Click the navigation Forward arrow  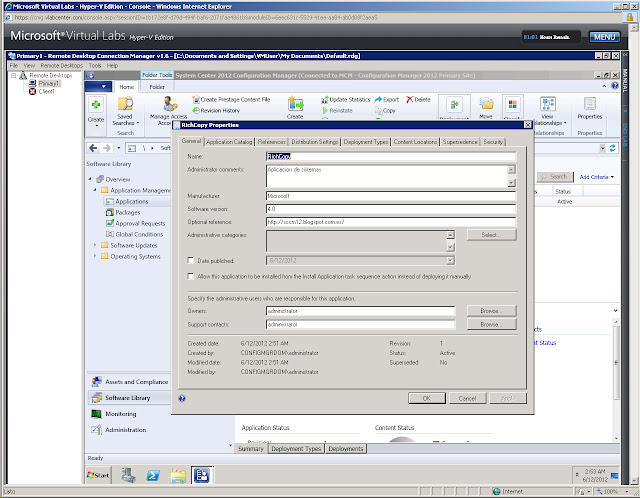pos(107,148)
